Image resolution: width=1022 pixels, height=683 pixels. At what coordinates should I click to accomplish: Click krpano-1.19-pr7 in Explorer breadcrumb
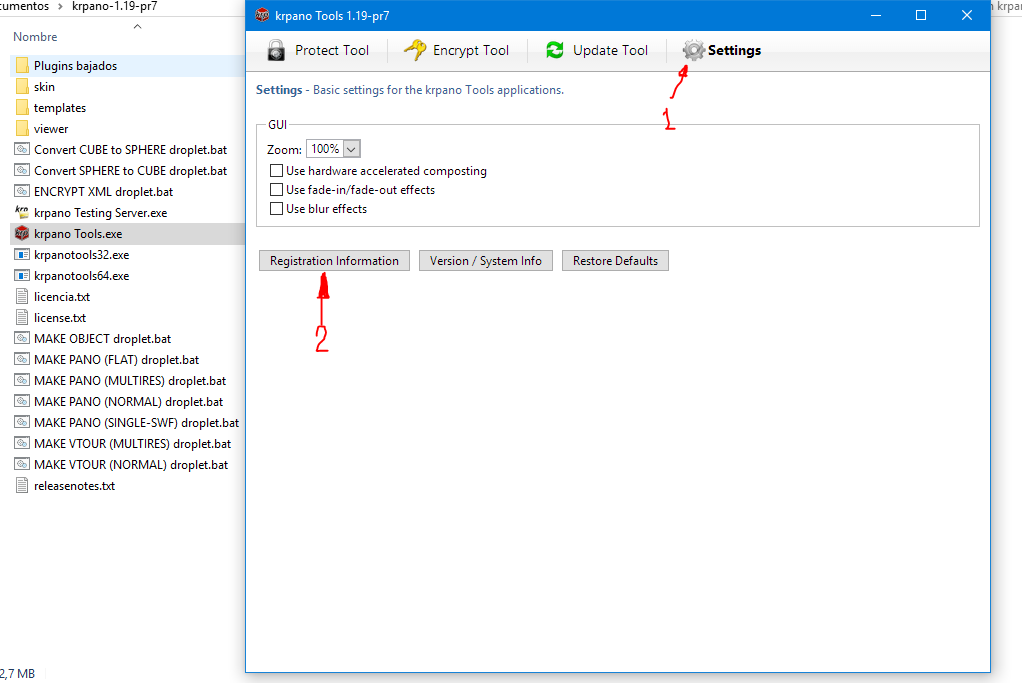click(x=115, y=7)
